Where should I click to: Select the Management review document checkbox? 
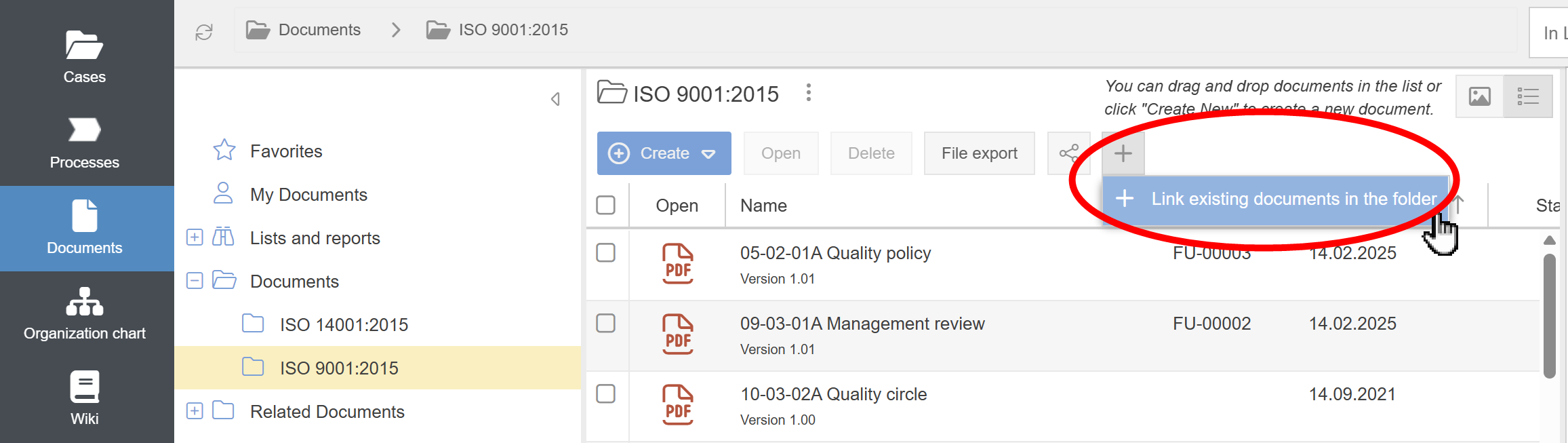(605, 324)
